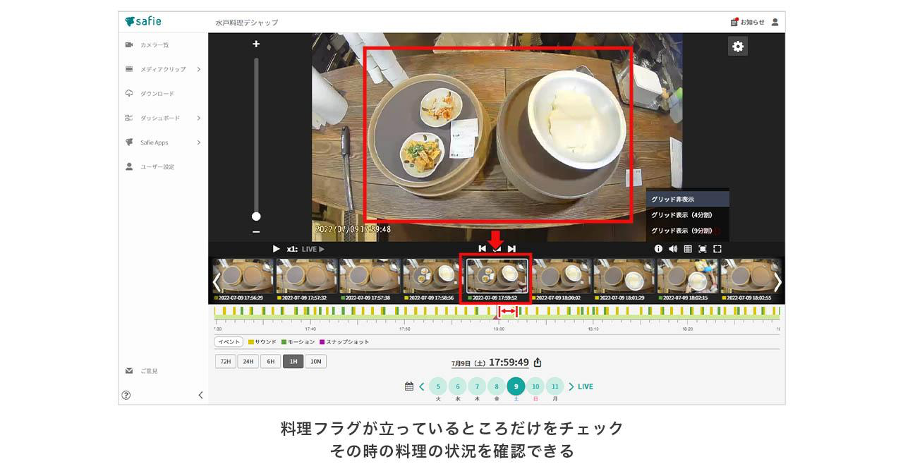
Task: Open the ご意見 feedback link
Action: coord(149,371)
